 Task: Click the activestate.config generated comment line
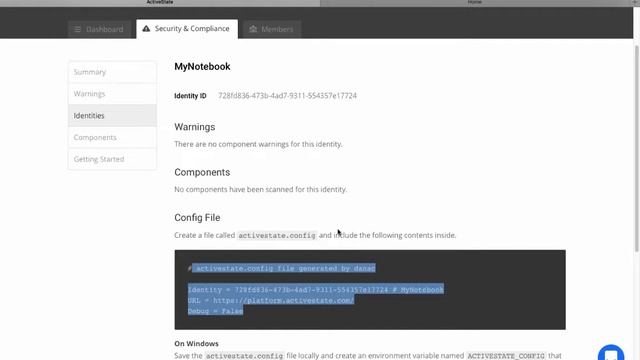(282, 268)
